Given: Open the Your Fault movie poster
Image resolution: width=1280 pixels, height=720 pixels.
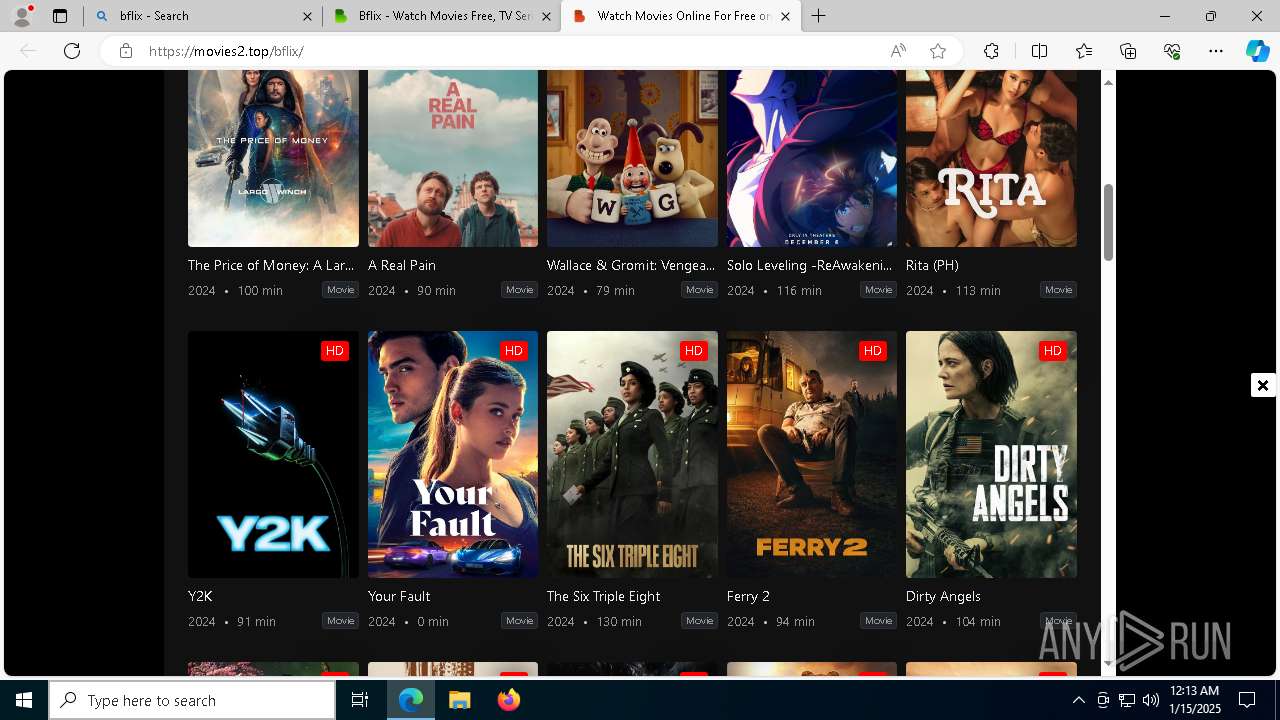Looking at the screenshot, I should 453,454.
